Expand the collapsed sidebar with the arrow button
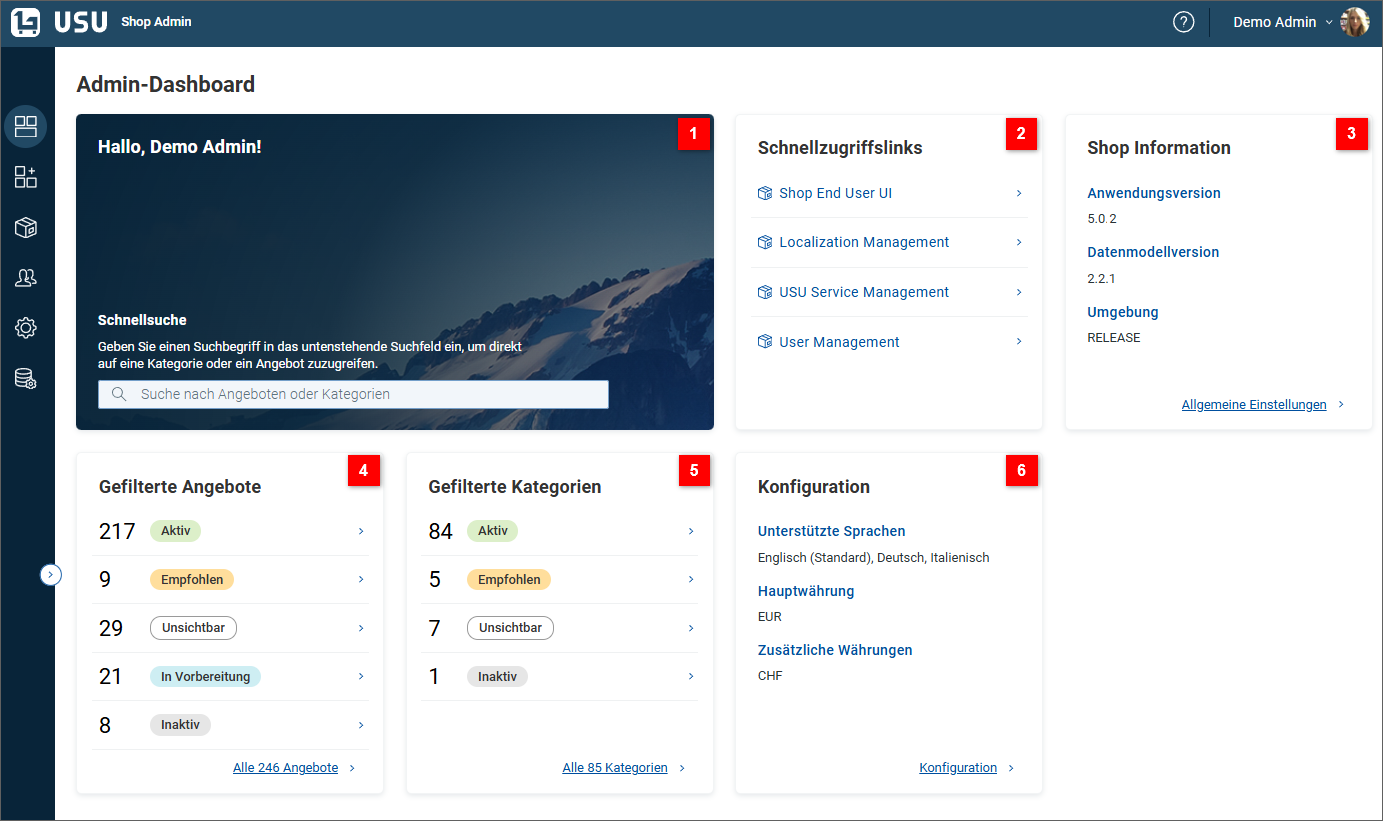The width and height of the screenshot is (1383, 821). pos(51,574)
